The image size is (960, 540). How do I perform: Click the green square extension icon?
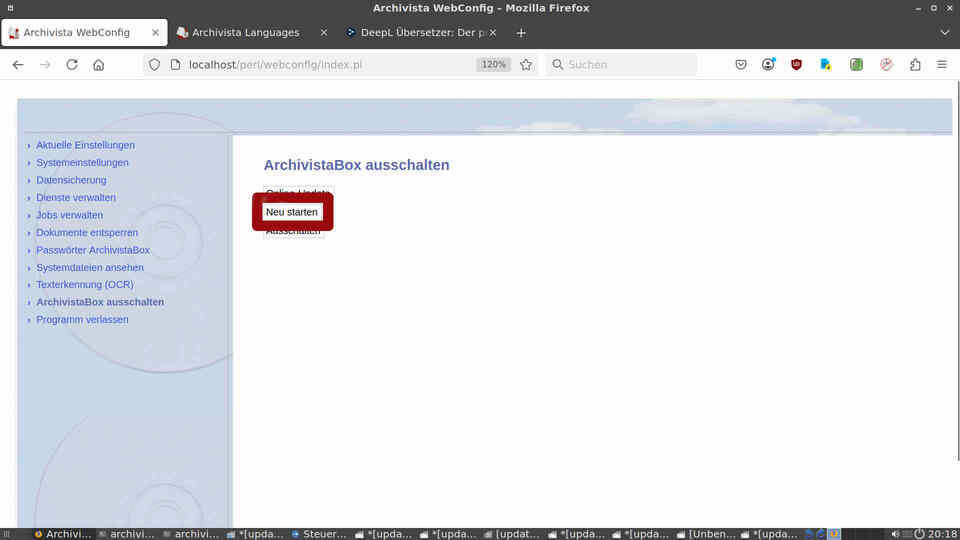[x=857, y=64]
